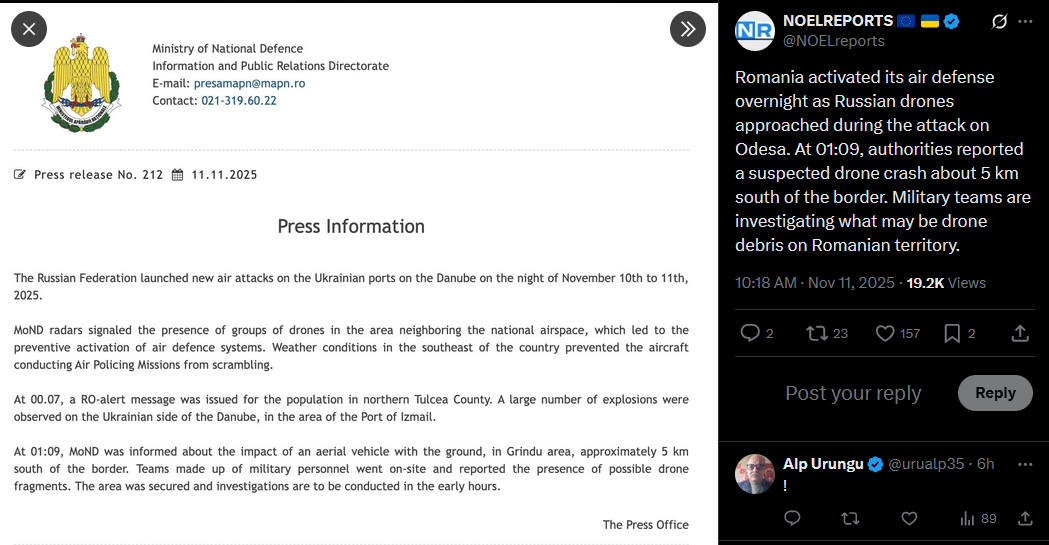Click the 021-319.60.22 contact number
This screenshot has height=545, width=1049.
click(239, 101)
